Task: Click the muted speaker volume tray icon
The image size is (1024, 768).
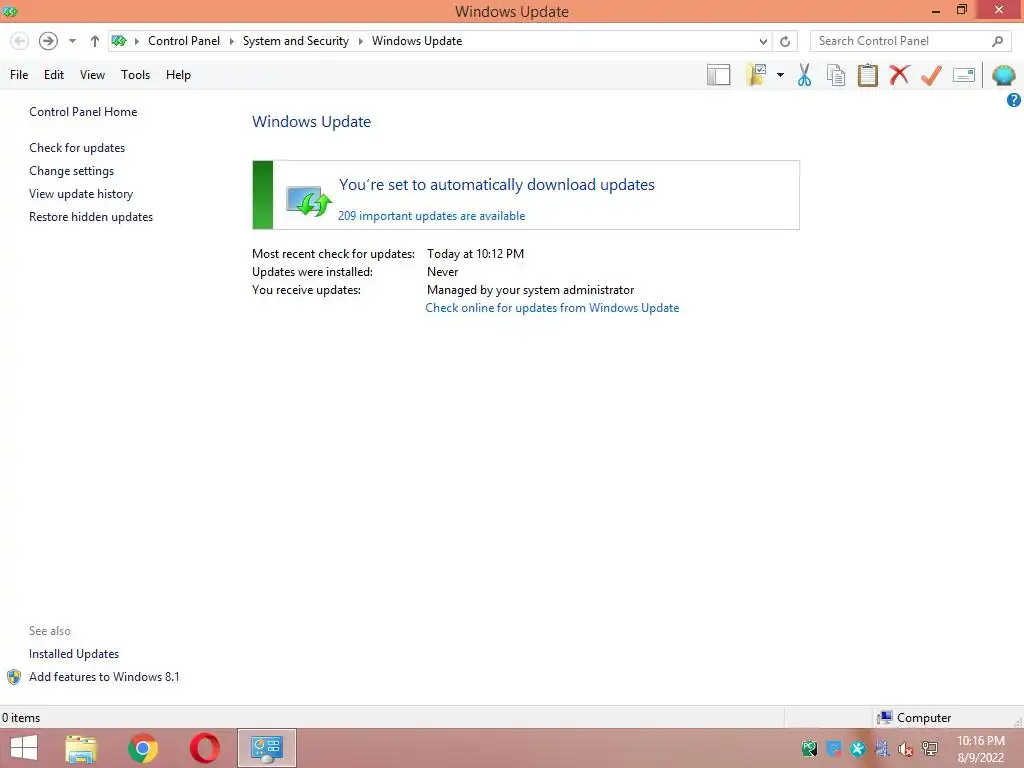Action: click(905, 748)
